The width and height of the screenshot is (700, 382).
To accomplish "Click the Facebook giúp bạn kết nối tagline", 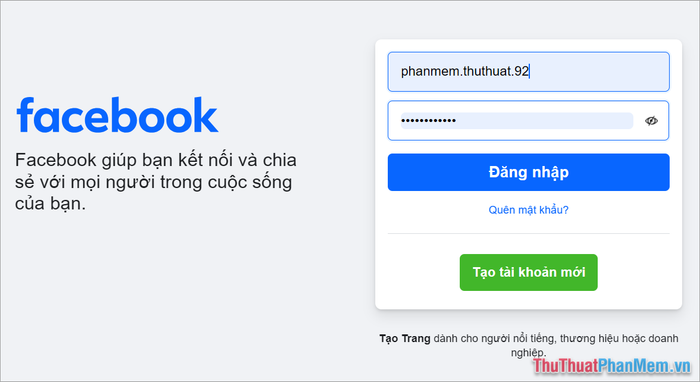I will tap(156, 182).
